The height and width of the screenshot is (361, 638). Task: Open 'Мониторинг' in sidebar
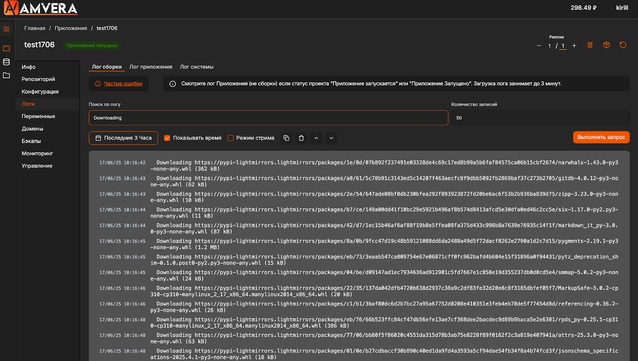click(37, 153)
